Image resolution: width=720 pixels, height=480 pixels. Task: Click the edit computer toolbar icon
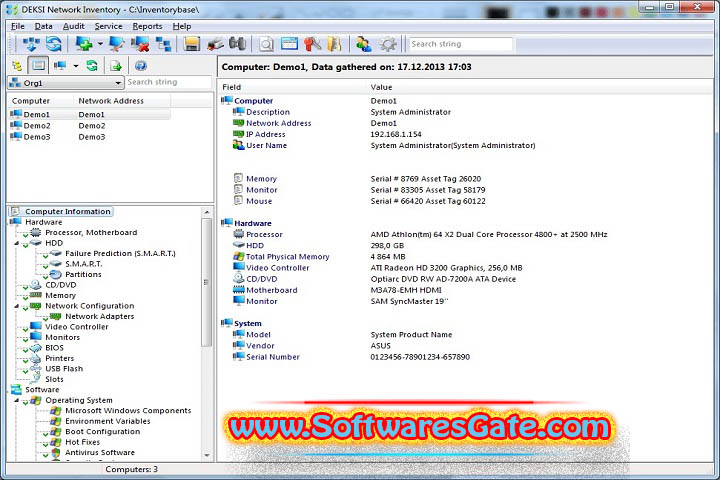117,44
